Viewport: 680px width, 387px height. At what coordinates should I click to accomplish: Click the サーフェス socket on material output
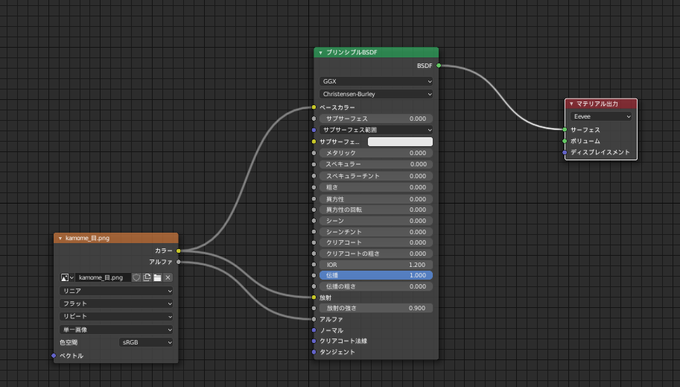click(565, 130)
